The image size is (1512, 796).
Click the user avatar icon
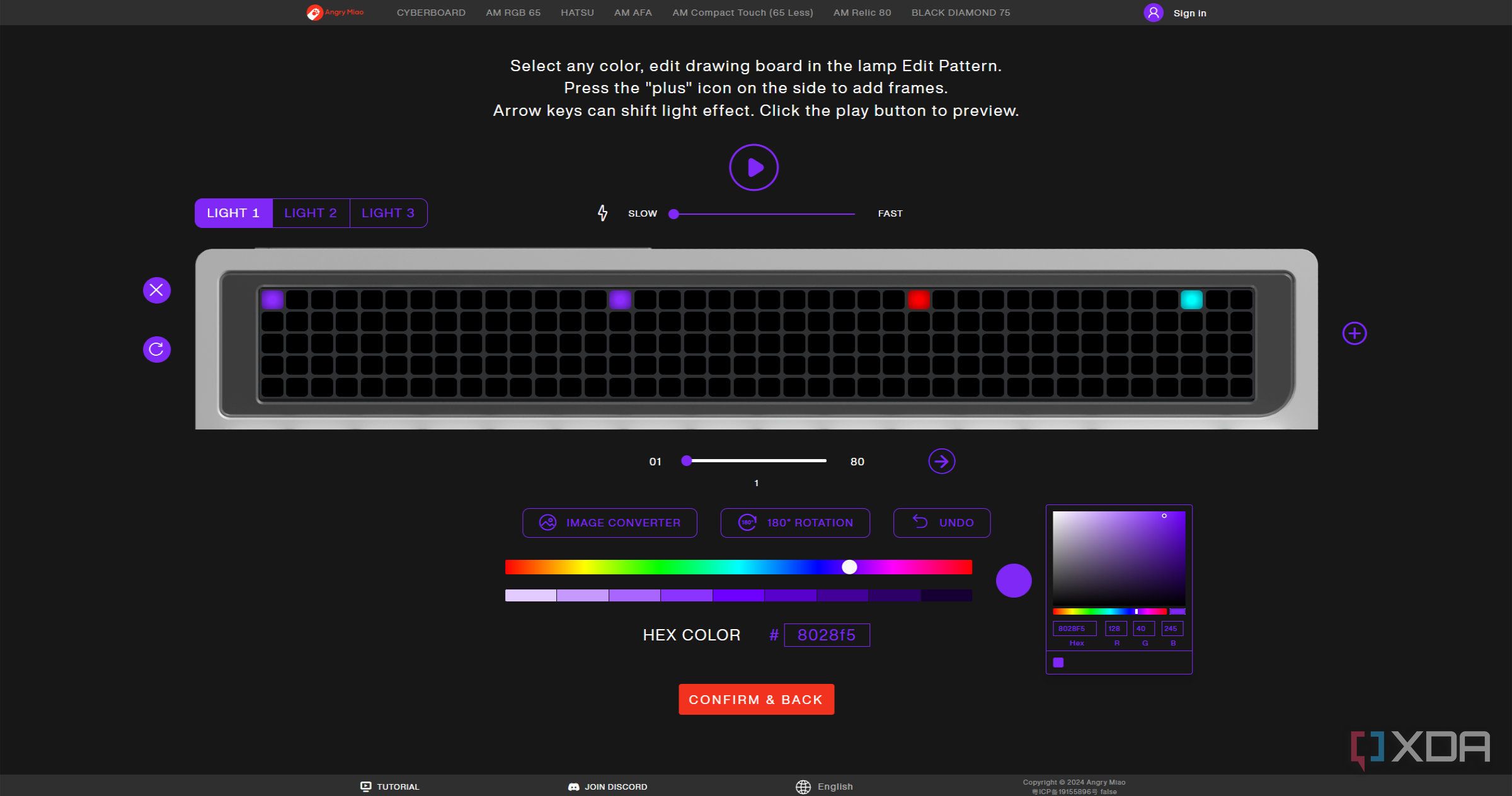[x=1153, y=13]
